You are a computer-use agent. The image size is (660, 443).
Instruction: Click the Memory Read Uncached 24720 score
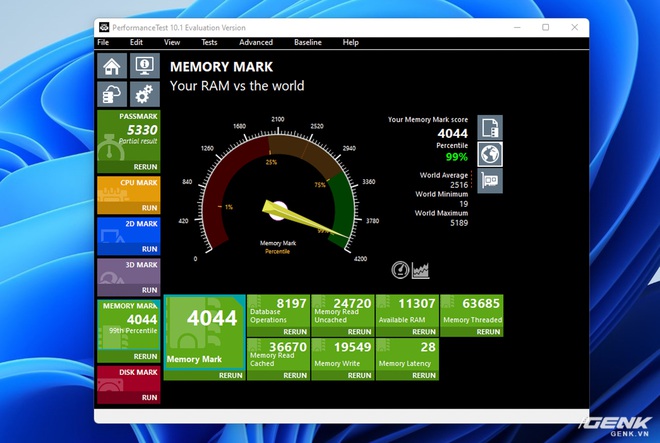click(x=352, y=303)
